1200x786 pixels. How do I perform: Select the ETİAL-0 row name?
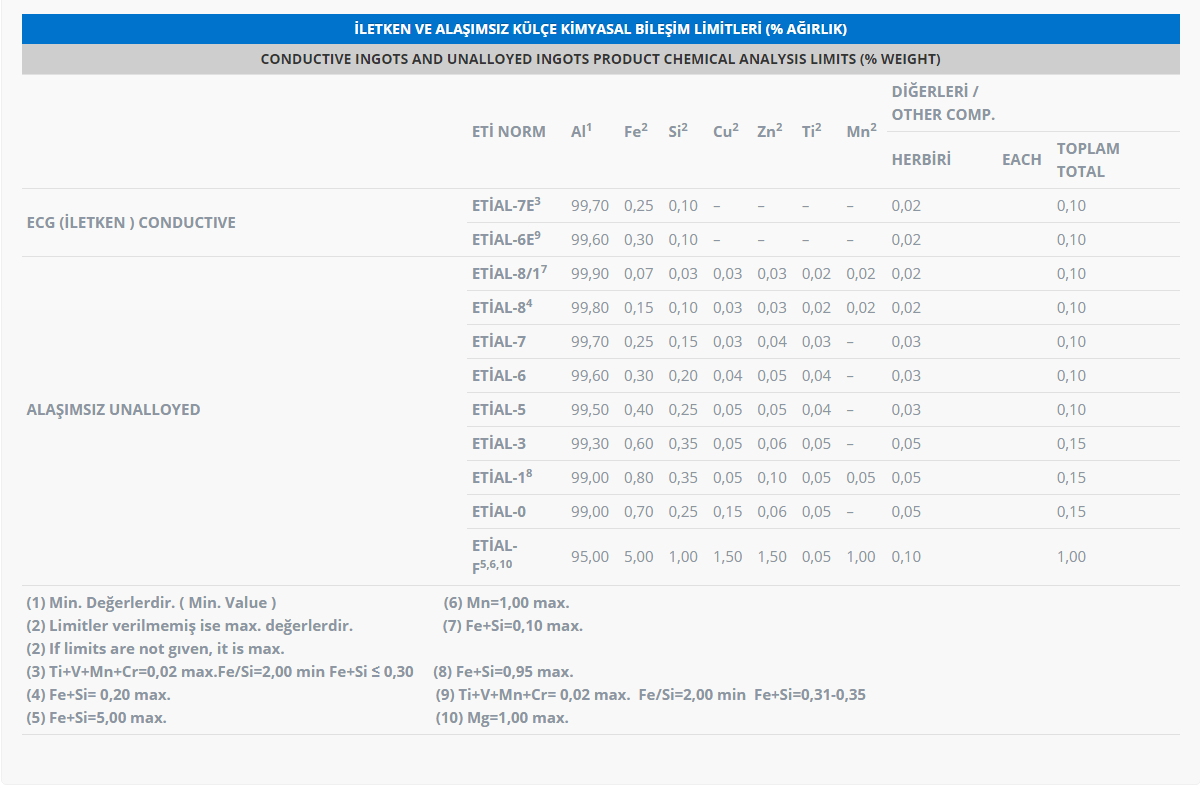499,512
